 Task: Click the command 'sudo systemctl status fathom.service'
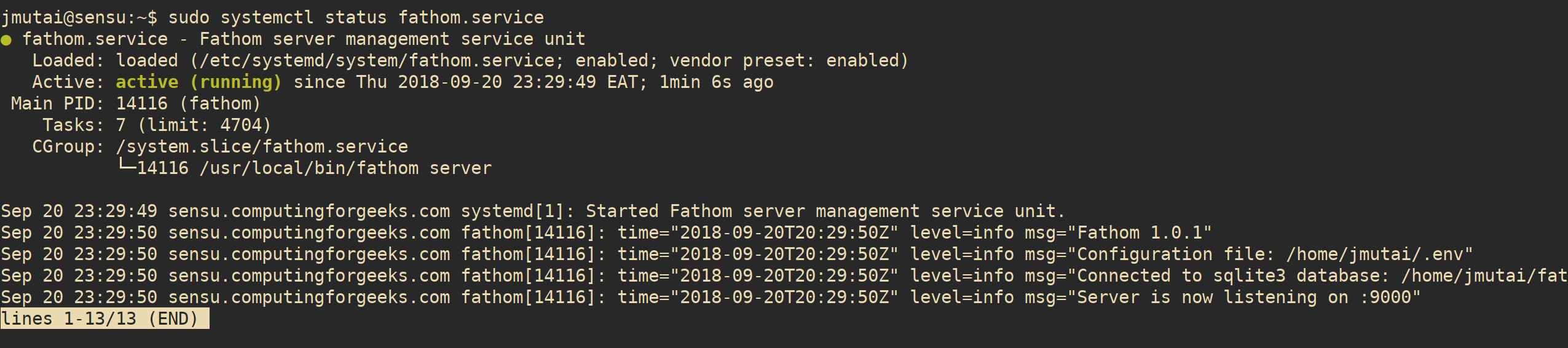click(356, 18)
